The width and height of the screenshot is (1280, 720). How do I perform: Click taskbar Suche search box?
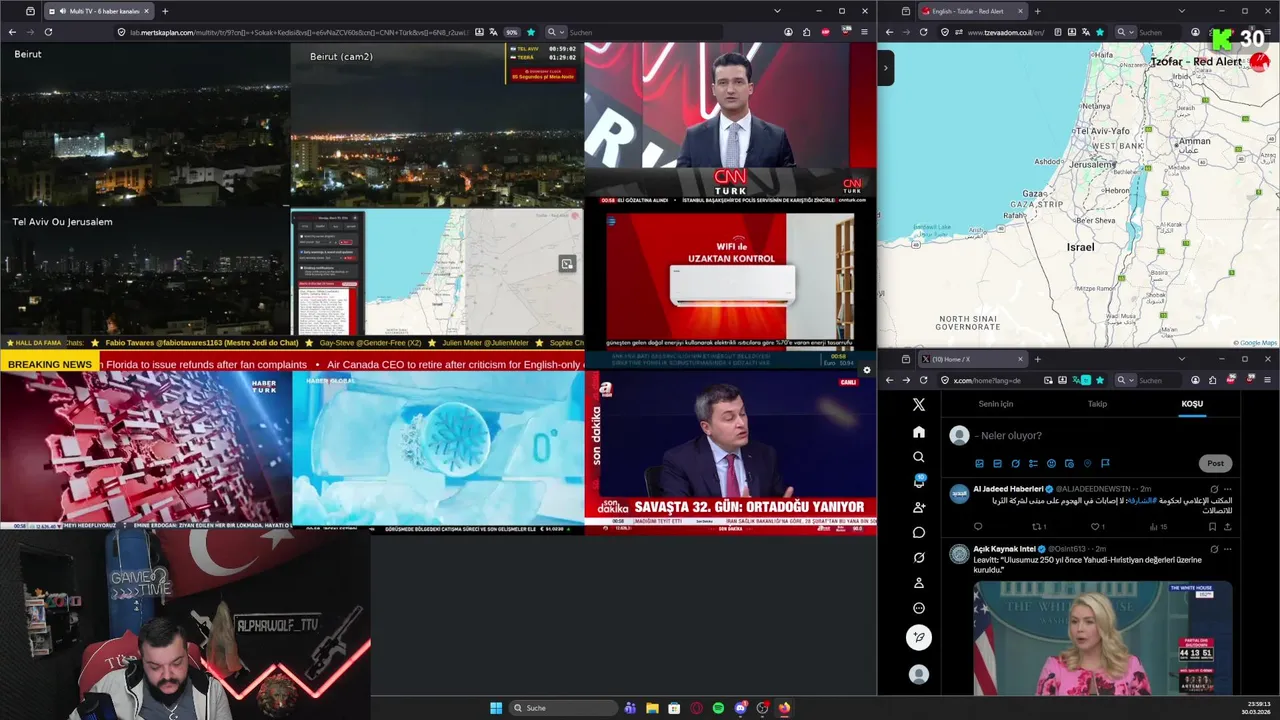tap(563, 708)
